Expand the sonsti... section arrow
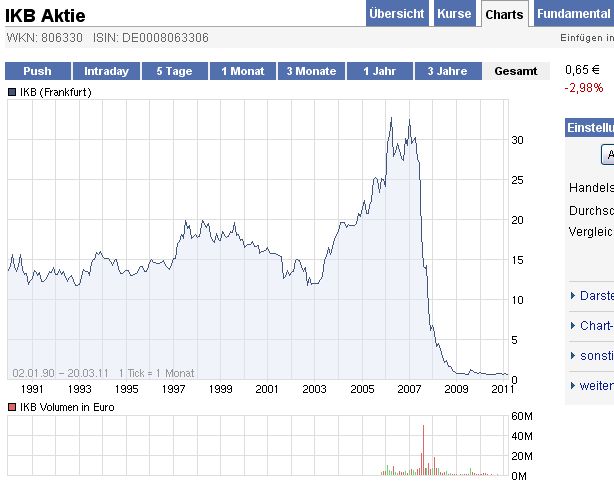The width and height of the screenshot is (614, 486). (573, 356)
